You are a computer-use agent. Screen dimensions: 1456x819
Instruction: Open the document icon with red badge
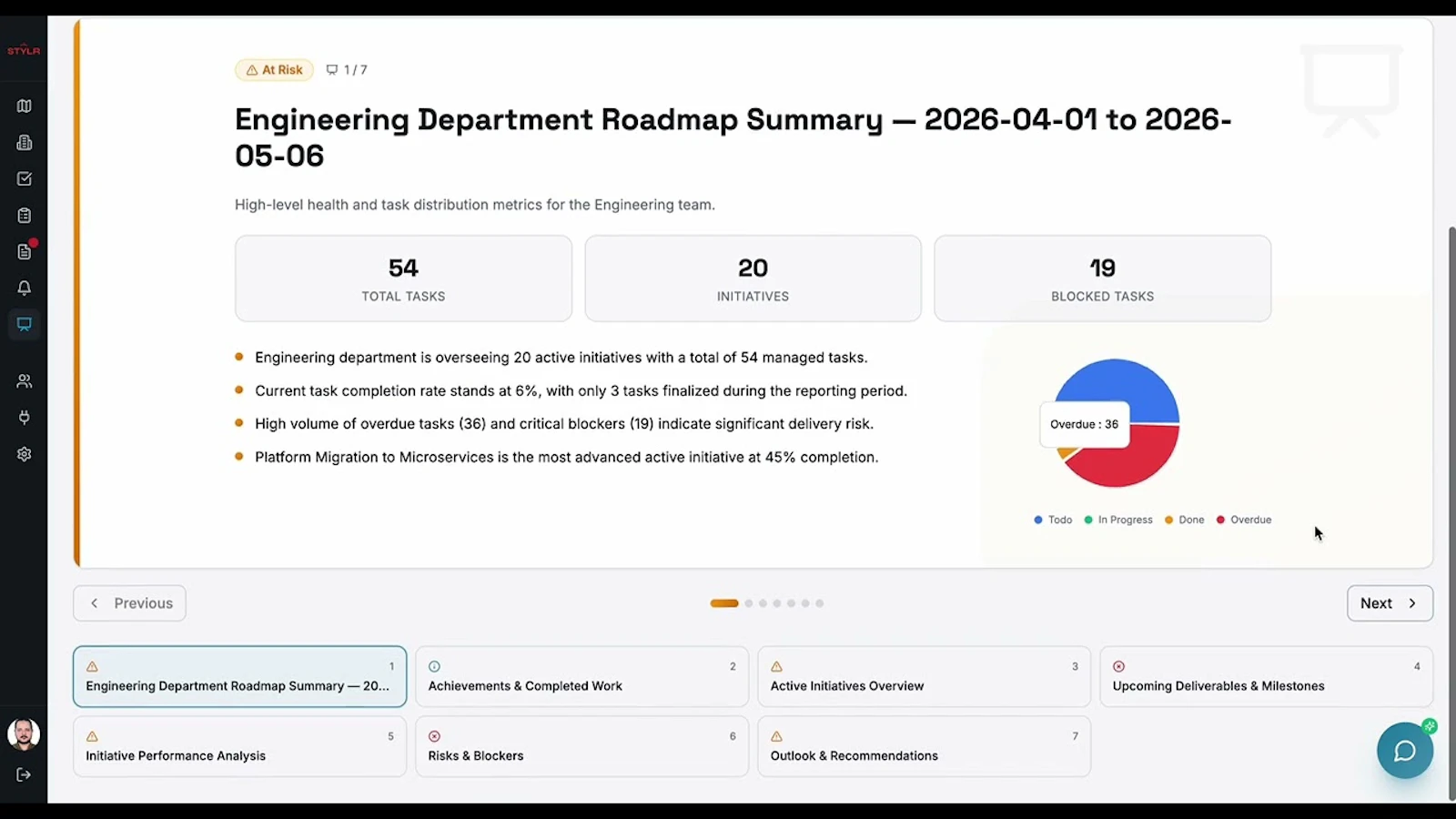[25, 251]
